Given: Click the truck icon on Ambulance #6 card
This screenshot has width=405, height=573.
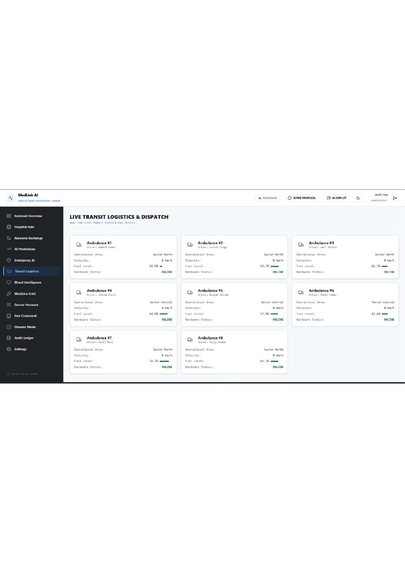Looking at the screenshot, I should (301, 292).
